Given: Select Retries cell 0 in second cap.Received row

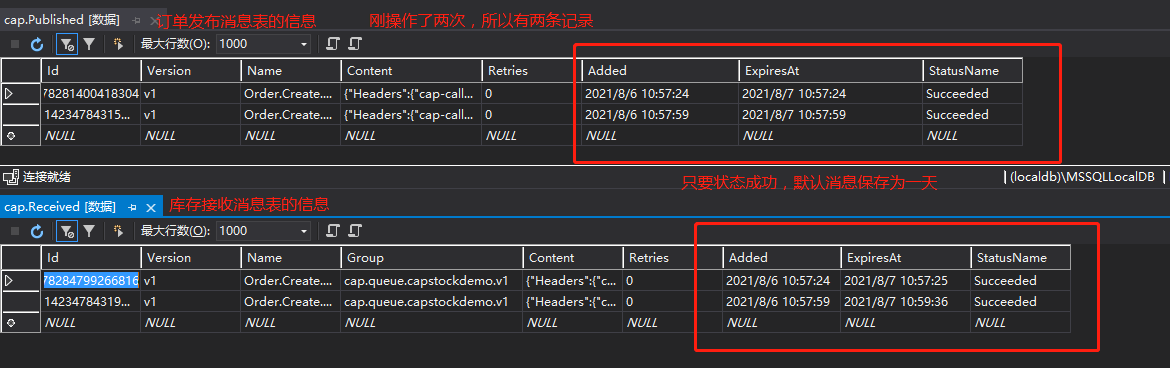Looking at the screenshot, I should (x=672, y=302).
